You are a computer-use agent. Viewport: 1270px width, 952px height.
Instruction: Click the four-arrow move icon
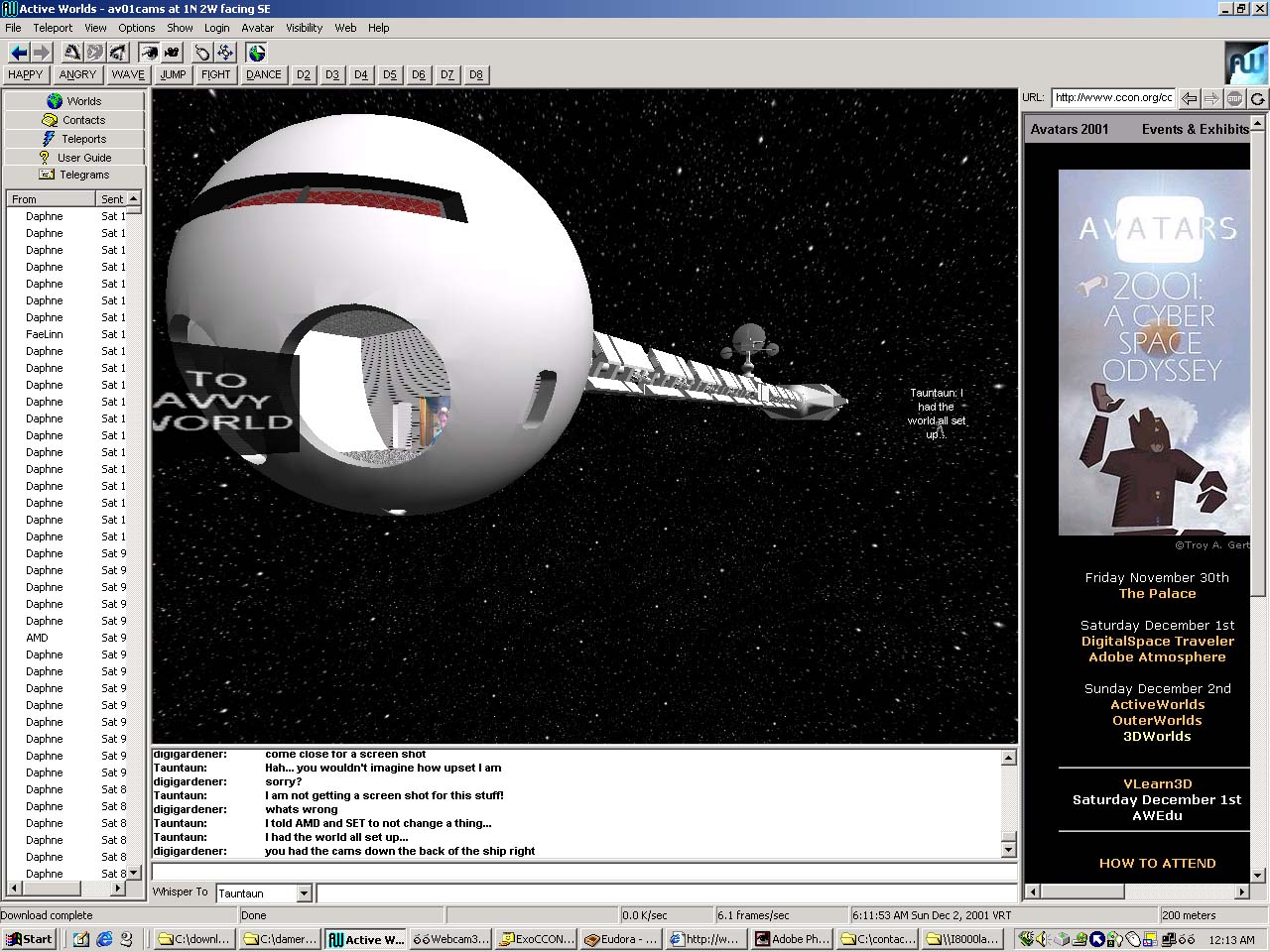tap(225, 53)
